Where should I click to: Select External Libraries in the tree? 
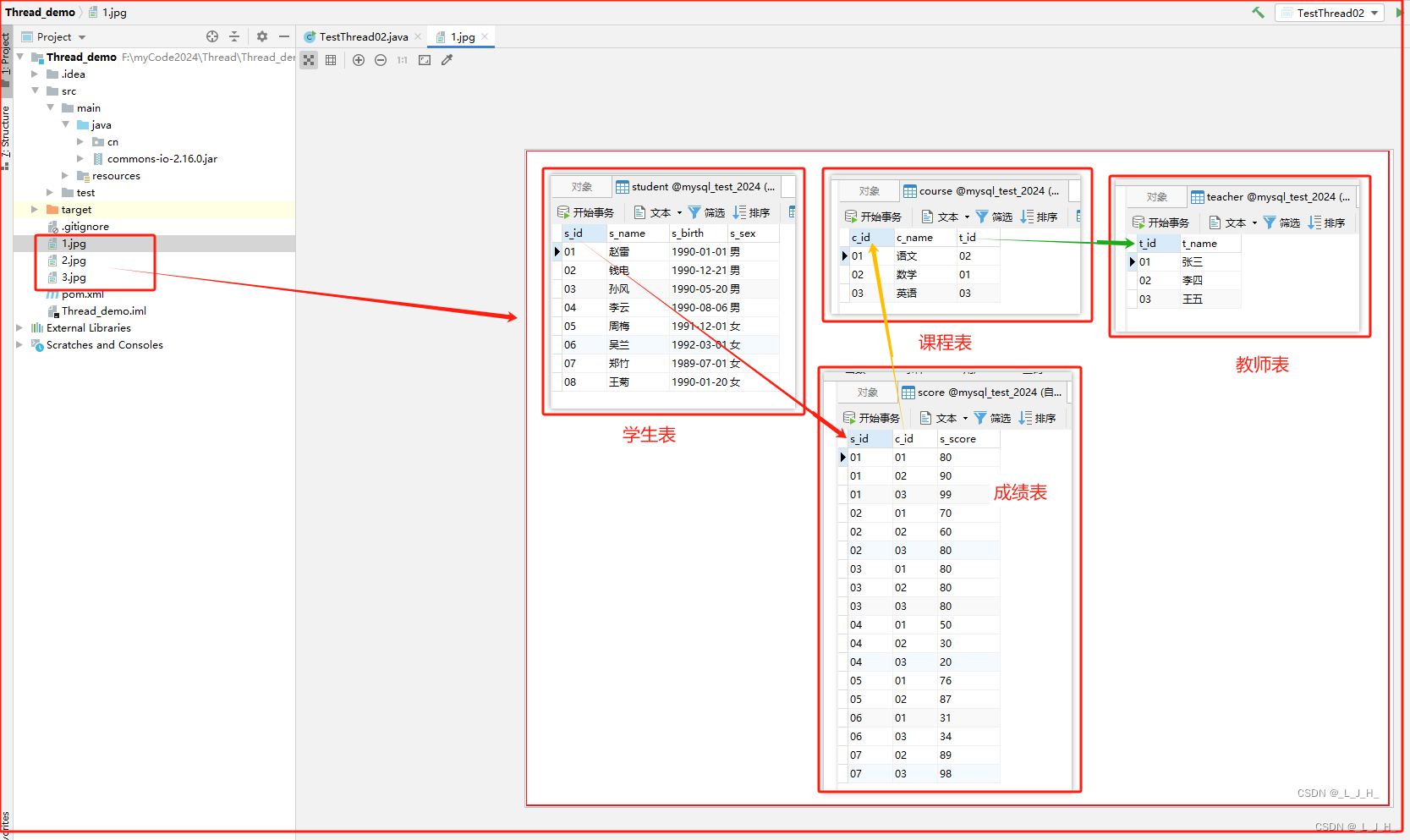click(x=88, y=327)
